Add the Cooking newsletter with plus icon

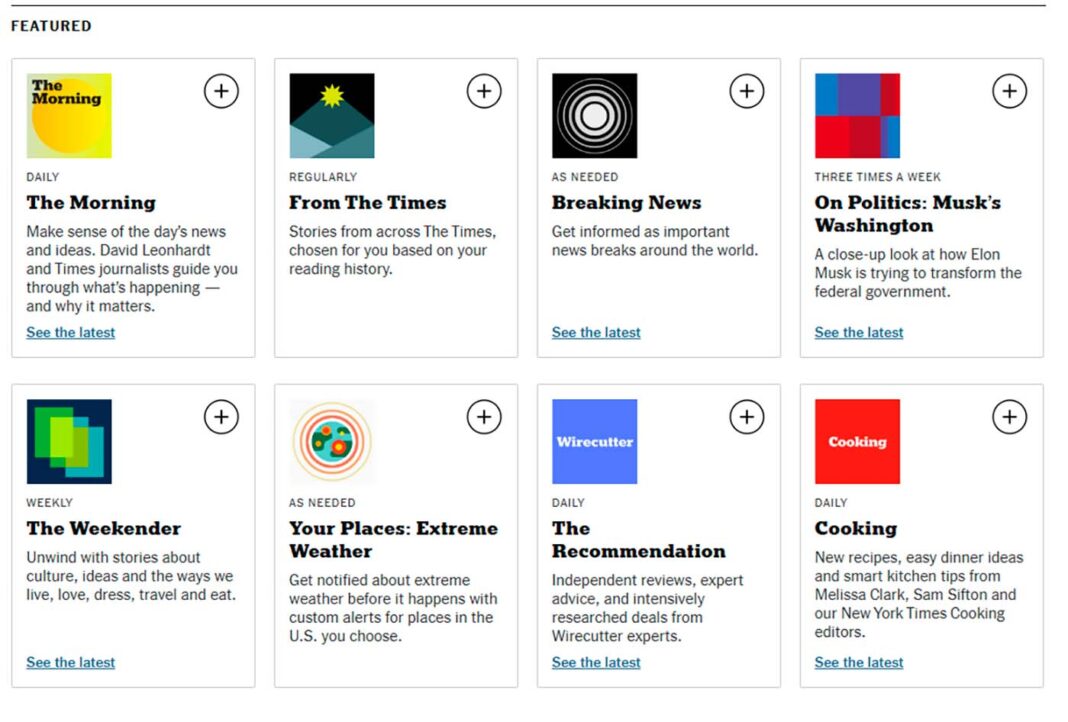1009,416
